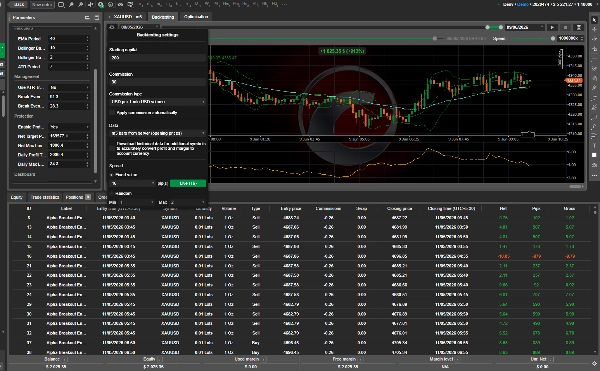Viewport: 600px width, 371px height.
Task: Click the play button for backtesting
Action: point(552,28)
